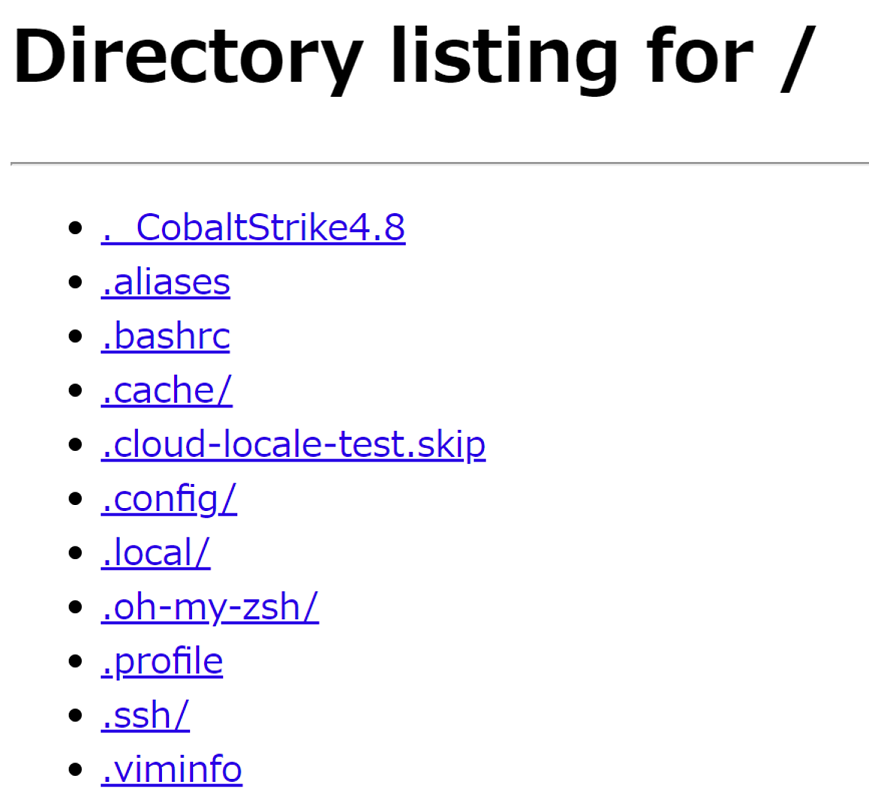
Task: Open the CobaltStrike4.8 link
Action: pos(253,228)
